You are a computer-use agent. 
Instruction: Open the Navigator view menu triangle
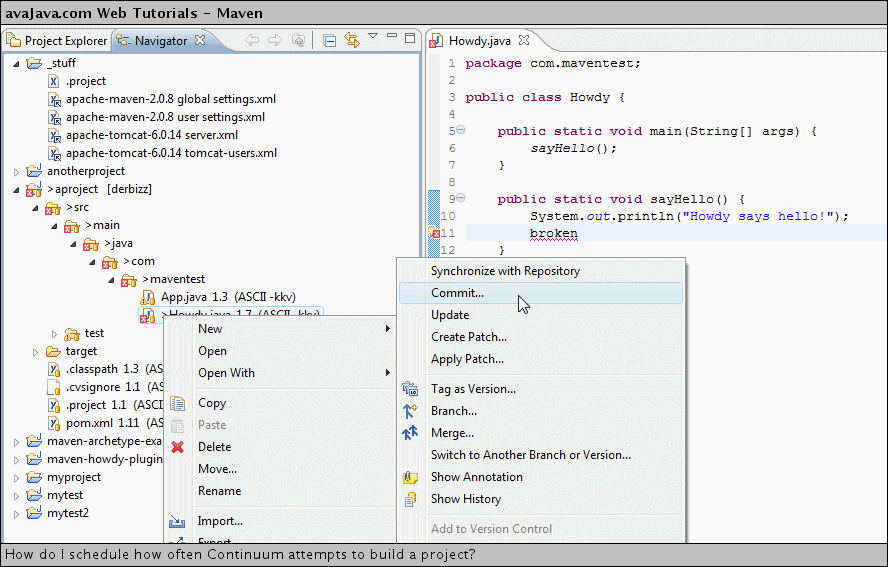pos(373,36)
